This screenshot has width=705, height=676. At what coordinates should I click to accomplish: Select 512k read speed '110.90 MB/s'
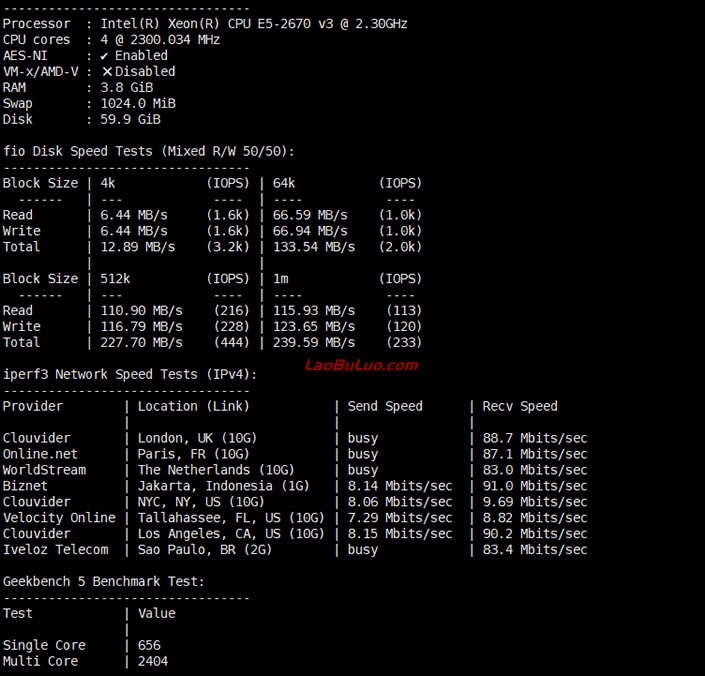click(141, 311)
